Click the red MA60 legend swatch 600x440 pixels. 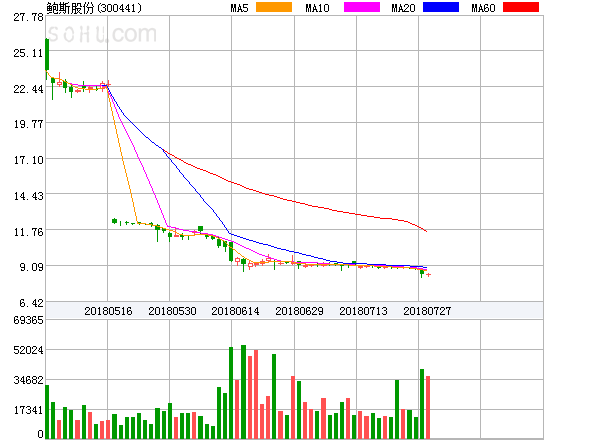click(x=521, y=7)
